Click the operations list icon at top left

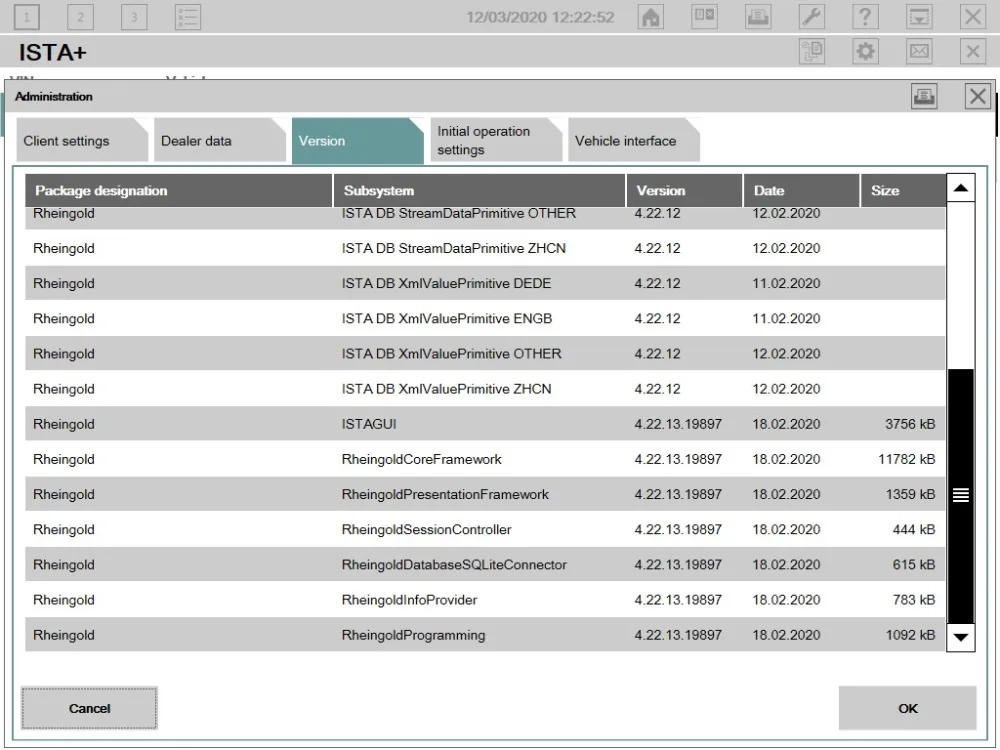[x=187, y=17]
